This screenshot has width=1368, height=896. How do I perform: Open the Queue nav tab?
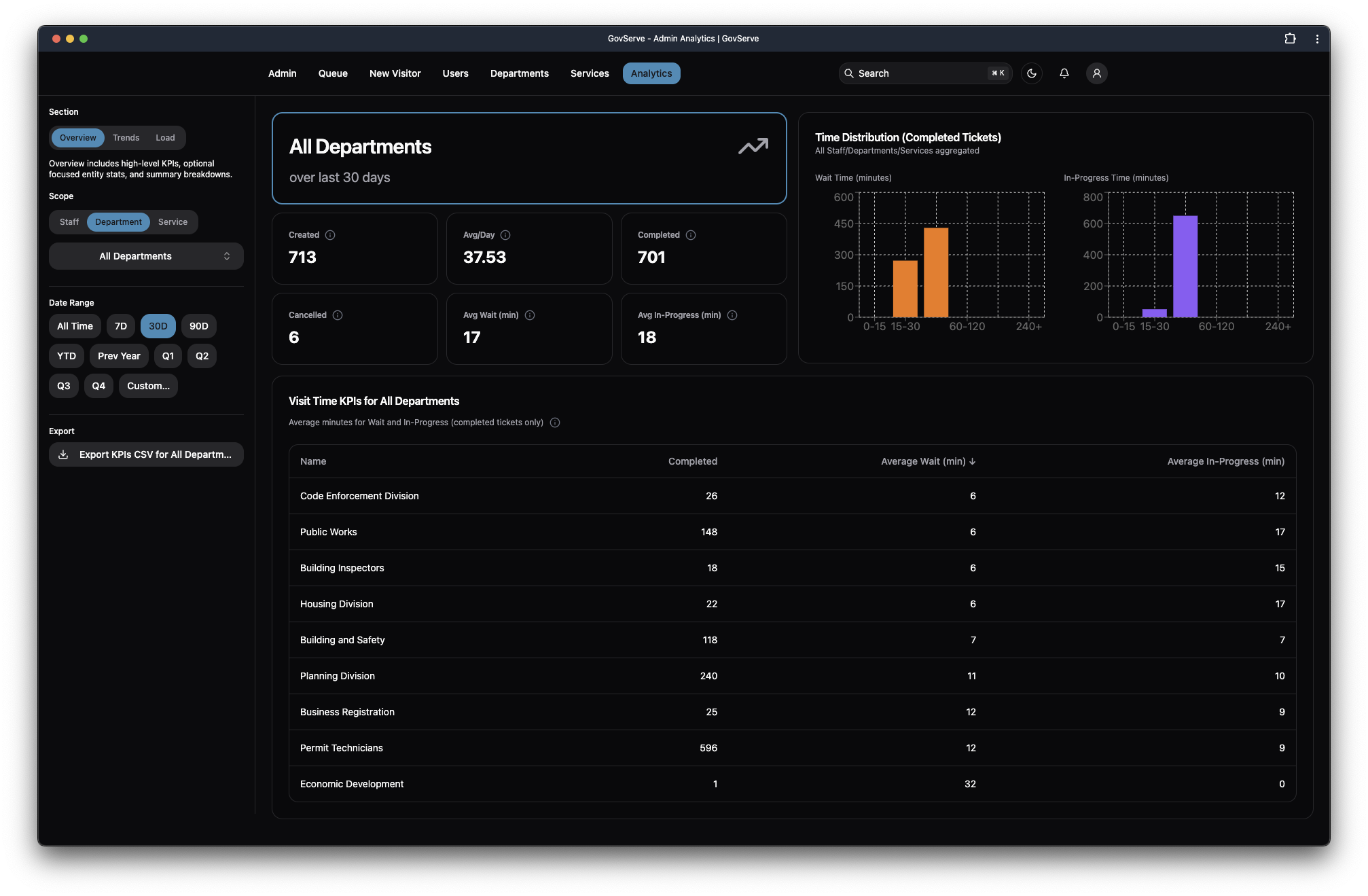tap(333, 73)
